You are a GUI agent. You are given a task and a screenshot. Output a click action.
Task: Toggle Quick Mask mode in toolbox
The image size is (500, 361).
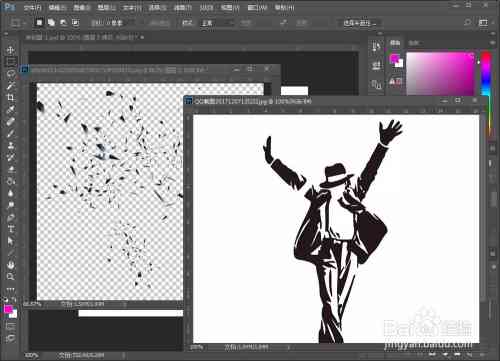pyautogui.click(x=11, y=325)
